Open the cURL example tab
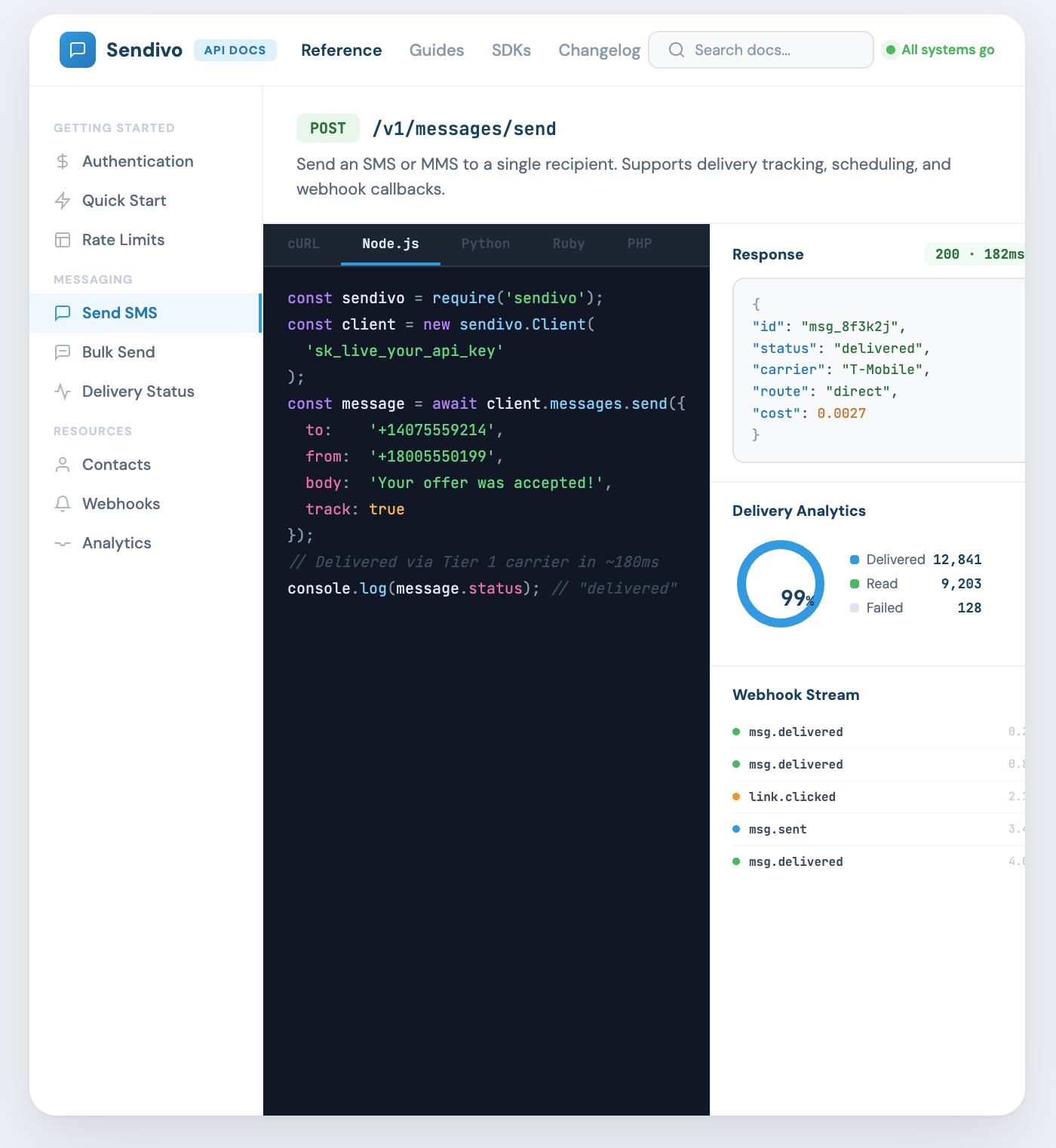This screenshot has height=1148, width=1056. coord(302,244)
